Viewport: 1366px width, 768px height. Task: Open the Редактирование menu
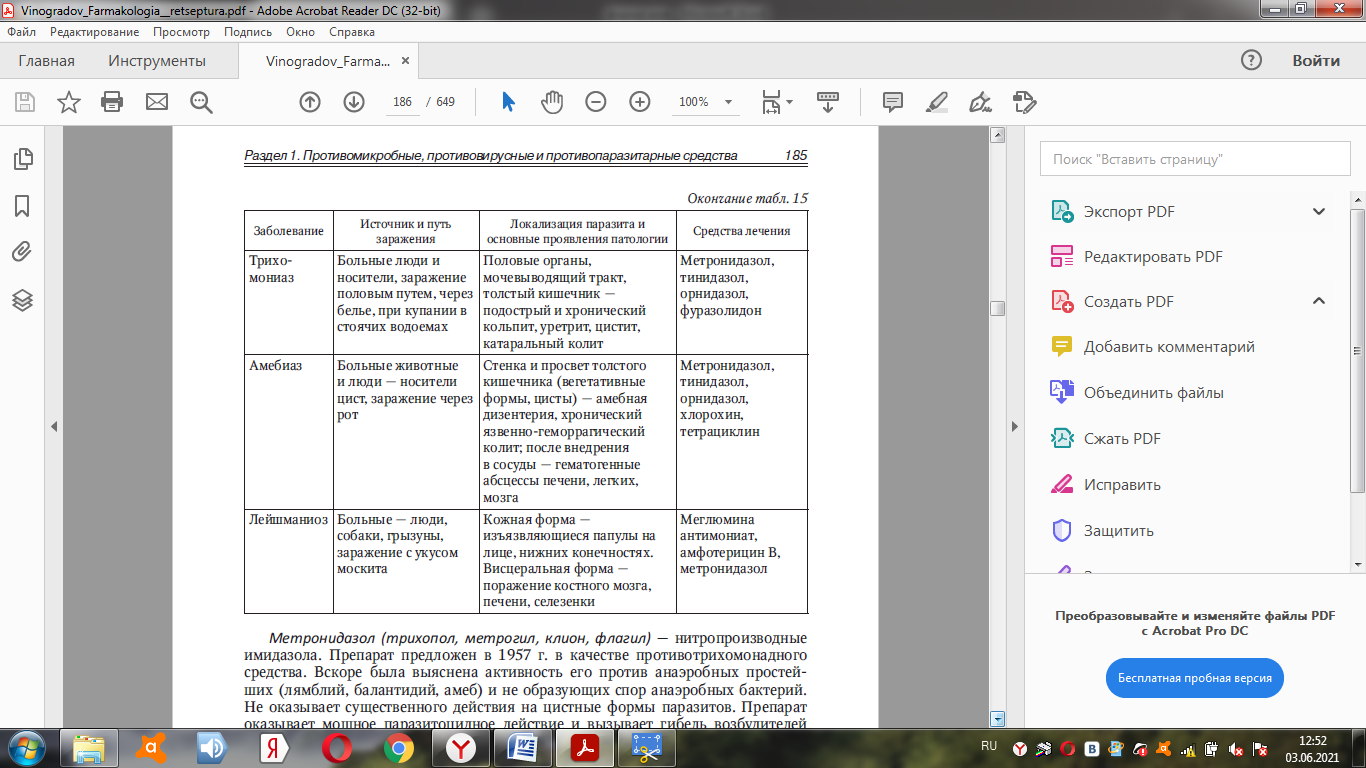tap(94, 32)
